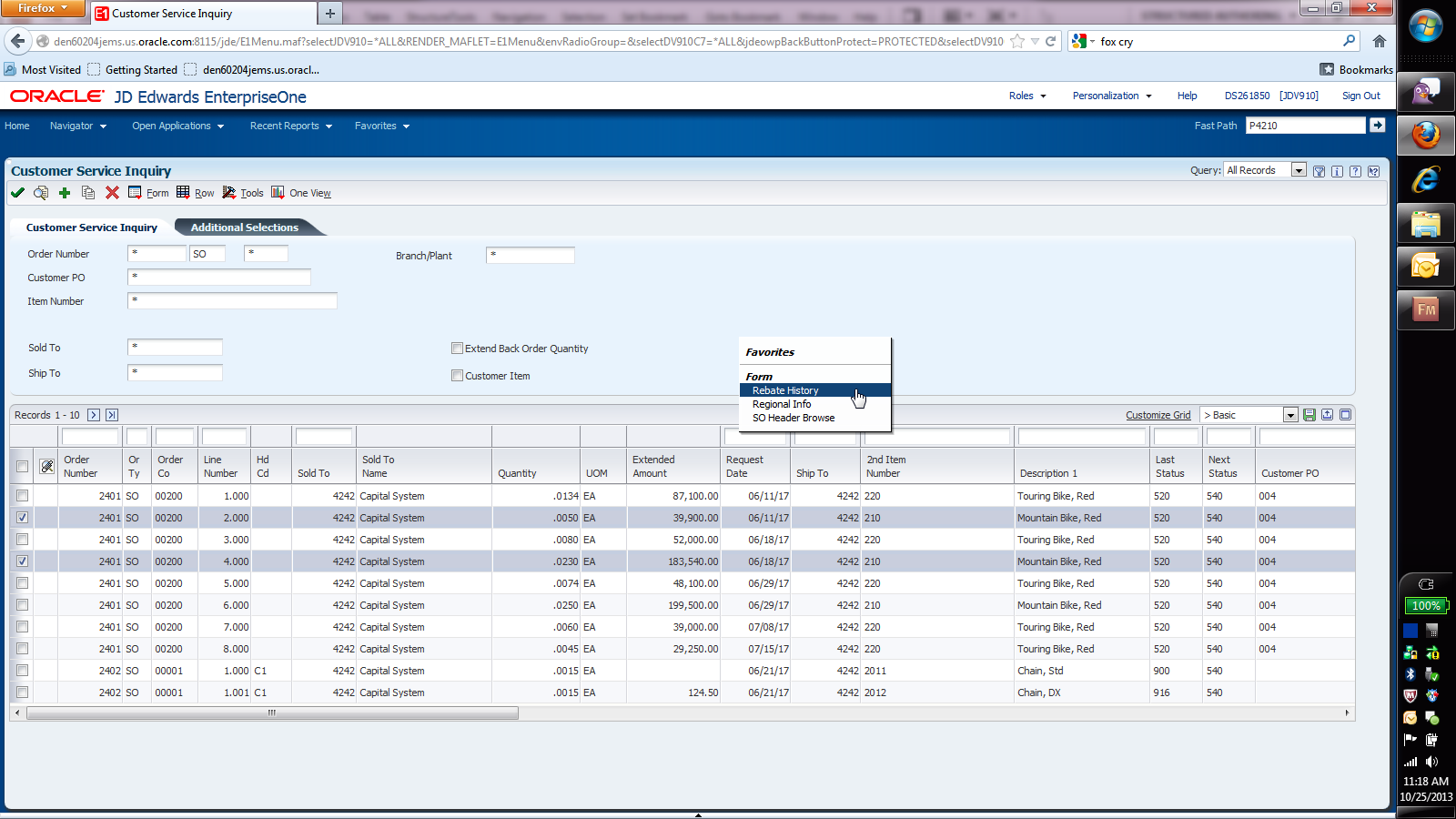Click the green Save grid format icon

coord(1309,415)
